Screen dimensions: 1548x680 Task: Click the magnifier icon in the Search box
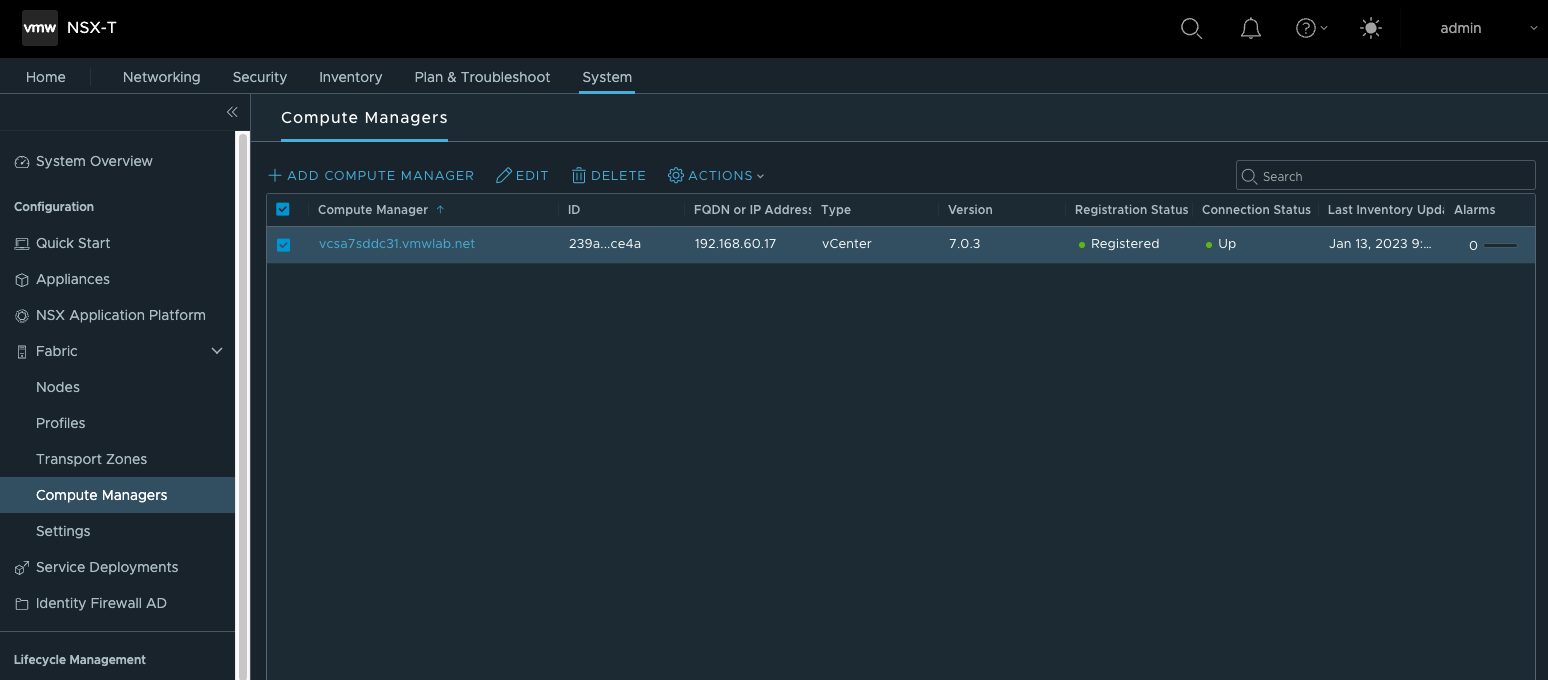[1249, 176]
